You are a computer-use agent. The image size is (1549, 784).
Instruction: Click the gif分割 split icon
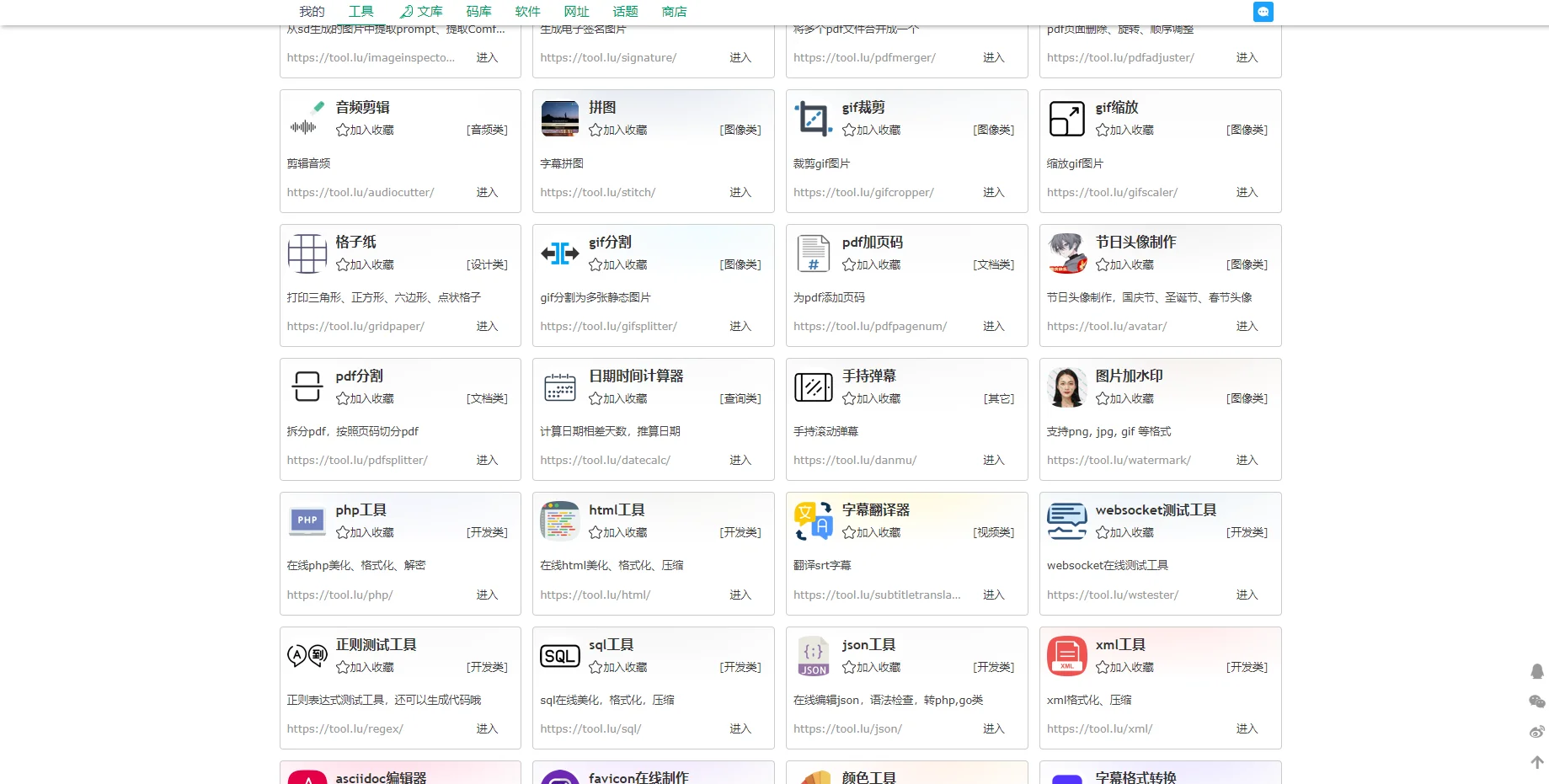click(x=560, y=253)
